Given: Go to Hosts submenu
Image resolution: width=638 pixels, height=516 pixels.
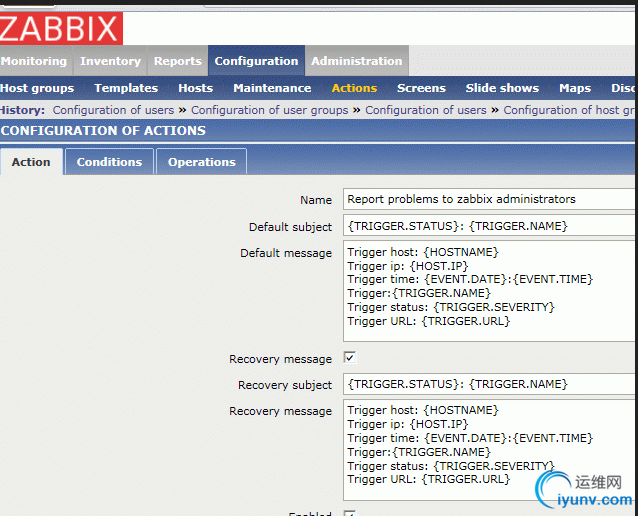Looking at the screenshot, I should click(196, 88).
